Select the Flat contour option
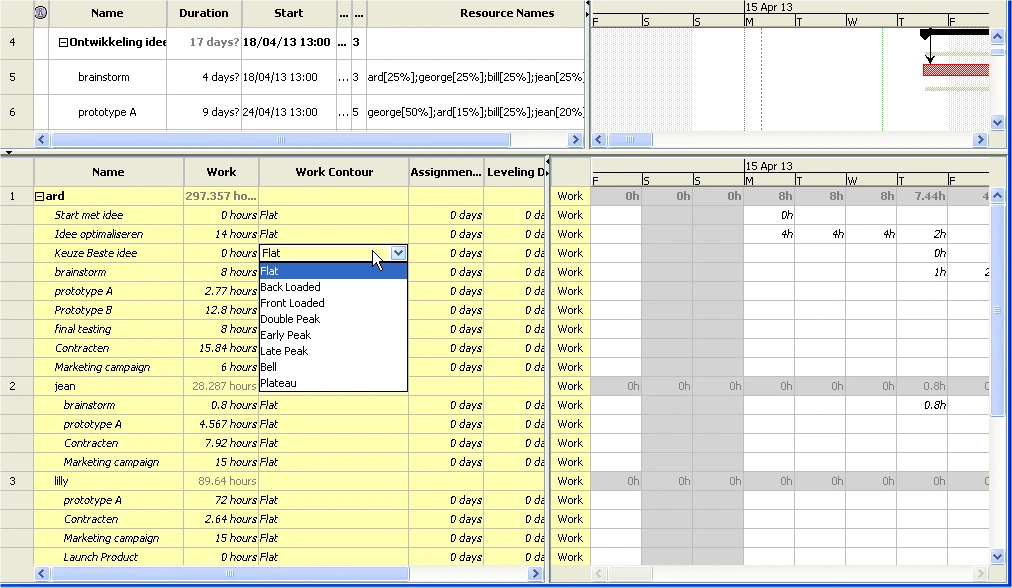1012x588 pixels. [x=333, y=271]
